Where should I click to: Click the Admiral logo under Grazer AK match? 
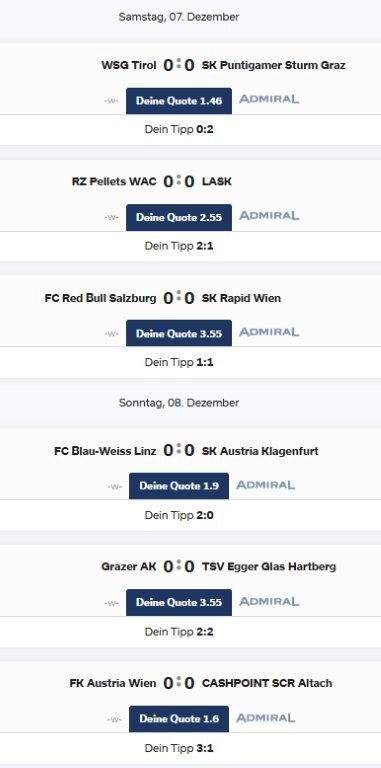(269, 602)
